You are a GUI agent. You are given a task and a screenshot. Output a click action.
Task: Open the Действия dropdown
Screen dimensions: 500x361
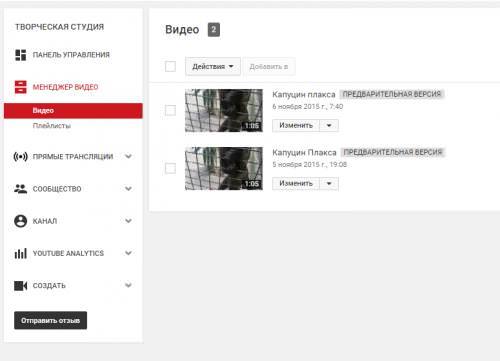(x=213, y=66)
